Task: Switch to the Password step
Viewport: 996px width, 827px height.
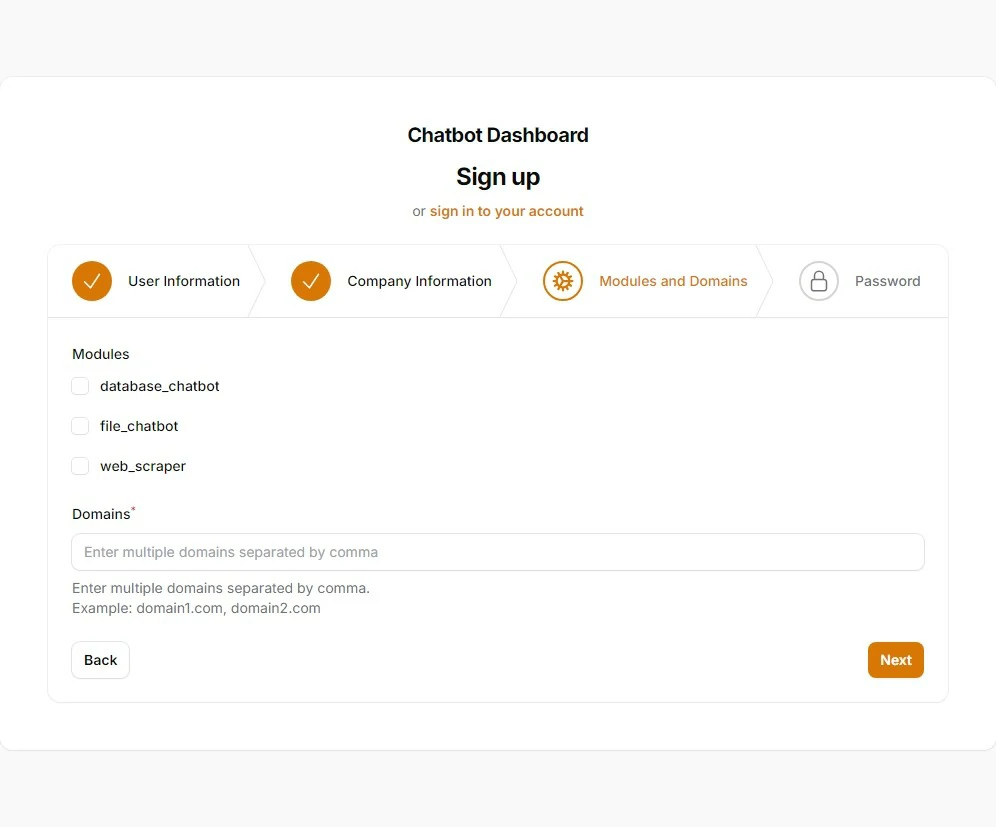Action: coord(887,281)
